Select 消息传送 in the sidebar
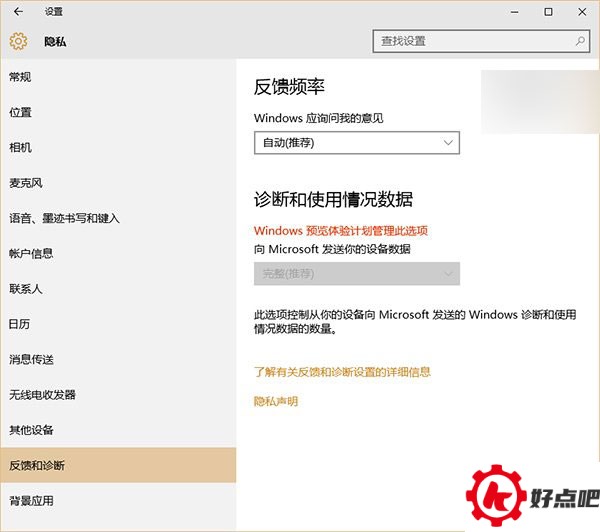Screen dimensions: 600x532 point(31,360)
